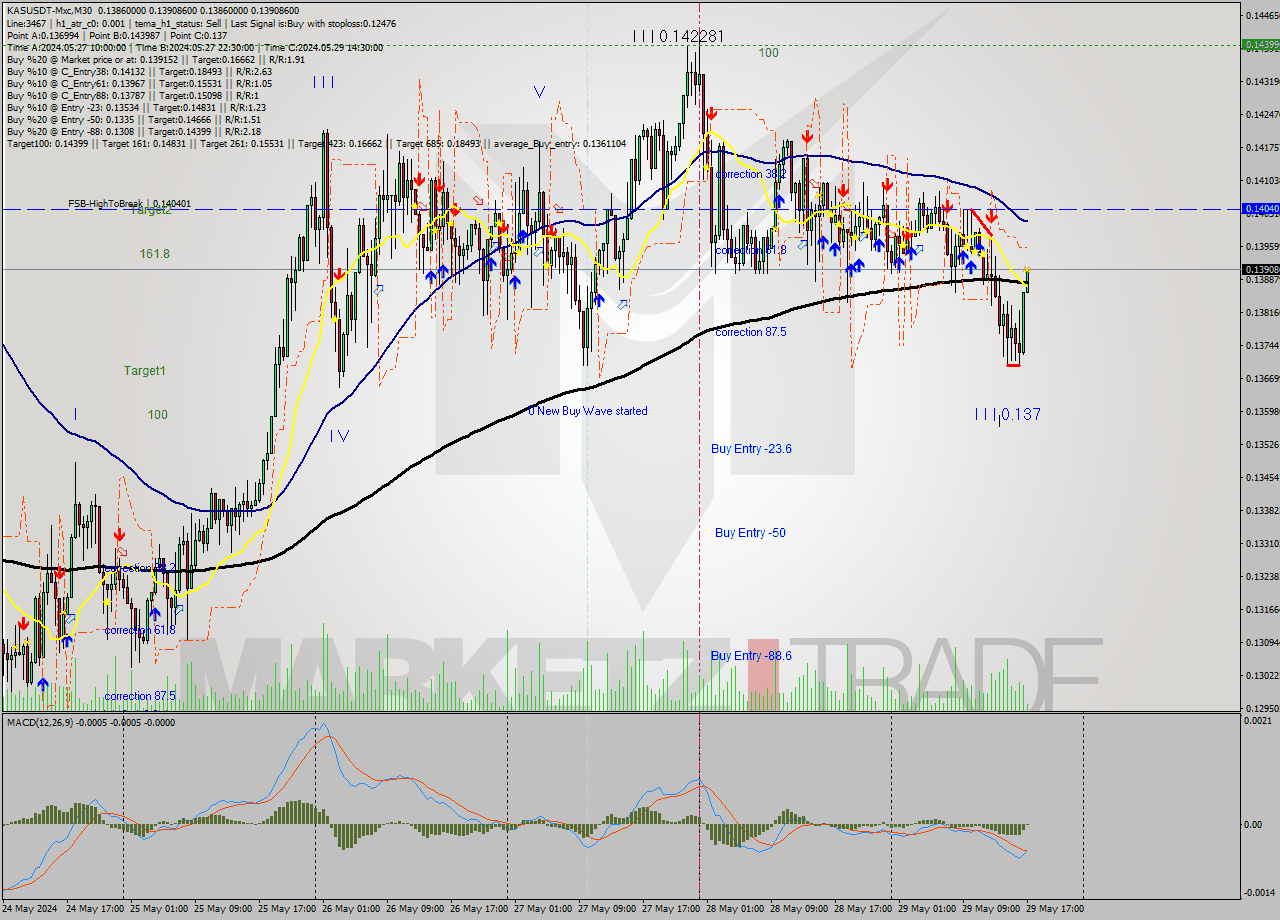
Task: Click the 0.13526 price axis value
Action: click(1261, 444)
